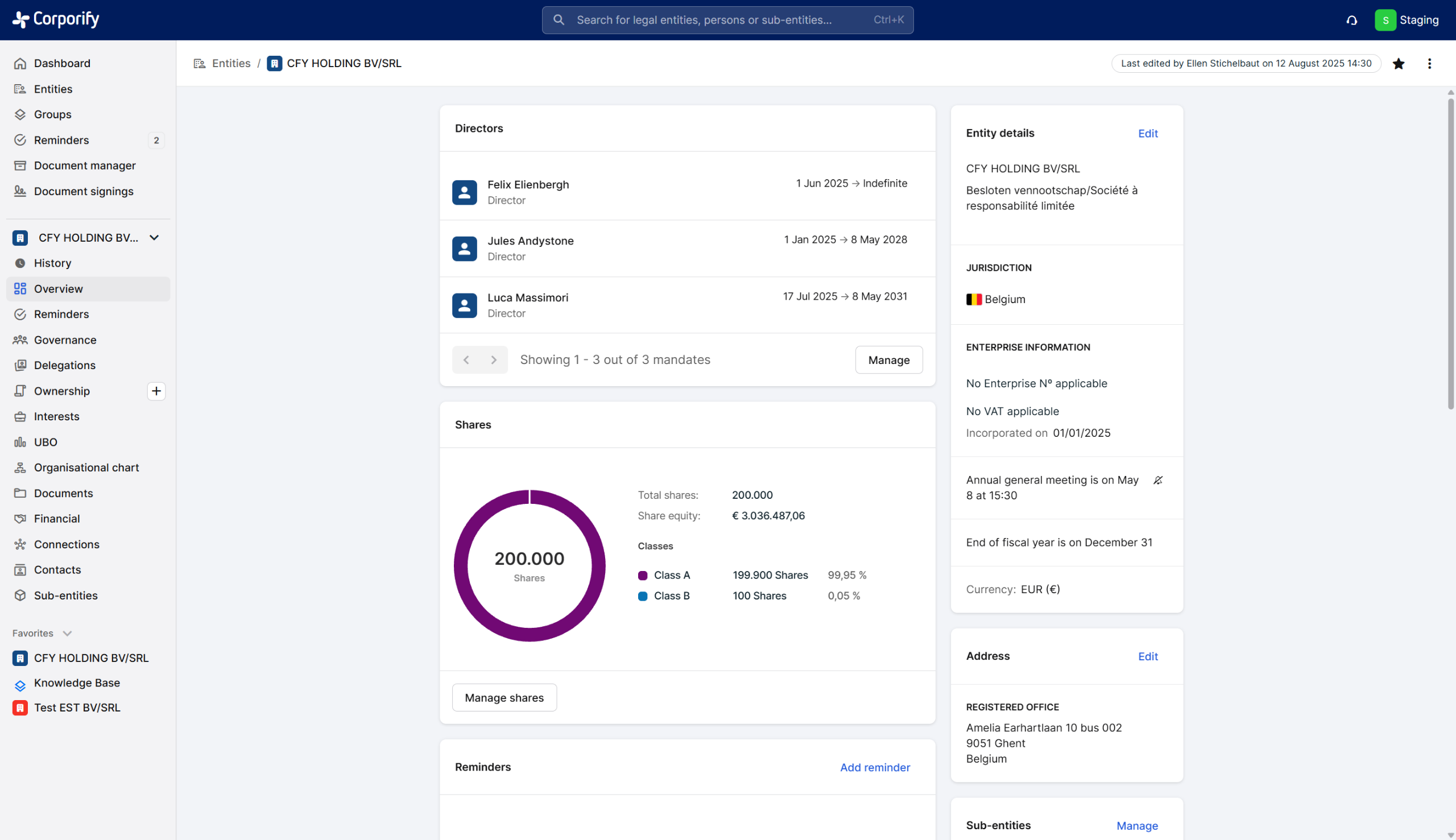Toggle the annual meeting bell reminder icon
The height and width of the screenshot is (840, 1456).
[1158, 480]
